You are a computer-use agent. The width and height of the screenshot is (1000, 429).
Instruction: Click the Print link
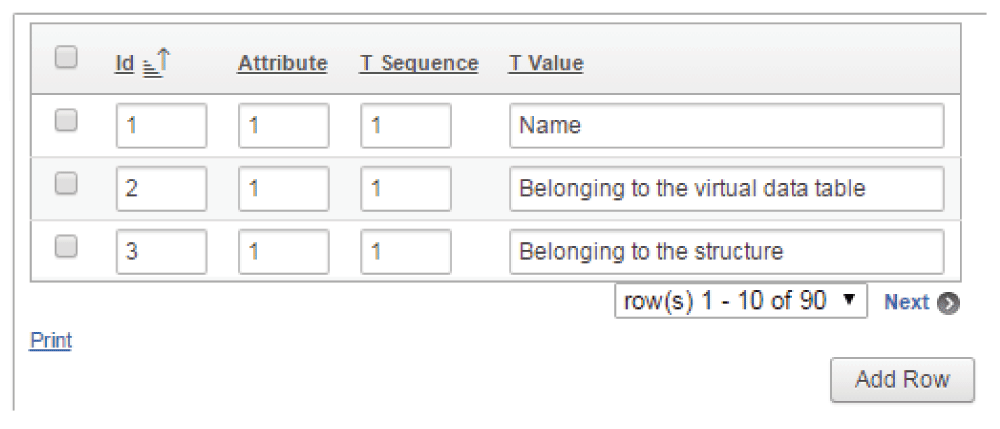(51, 341)
